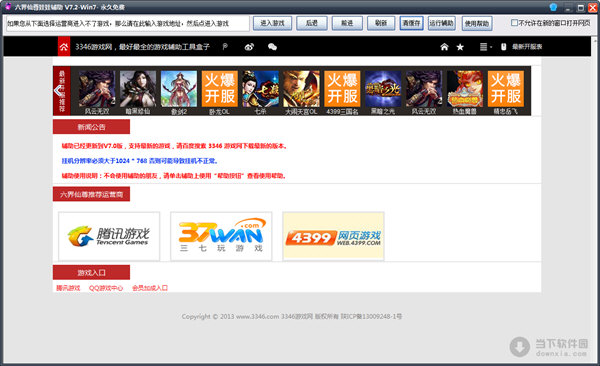
Task: Select the Tencent Games operator logo
Action: coord(109,236)
